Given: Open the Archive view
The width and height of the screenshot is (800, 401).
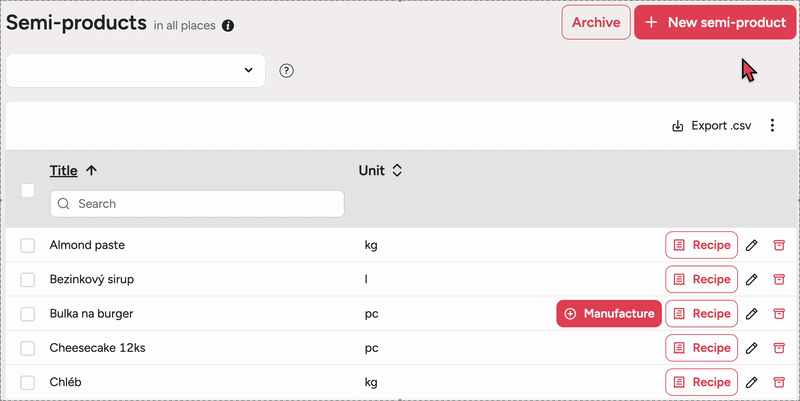Looking at the screenshot, I should 596,22.
